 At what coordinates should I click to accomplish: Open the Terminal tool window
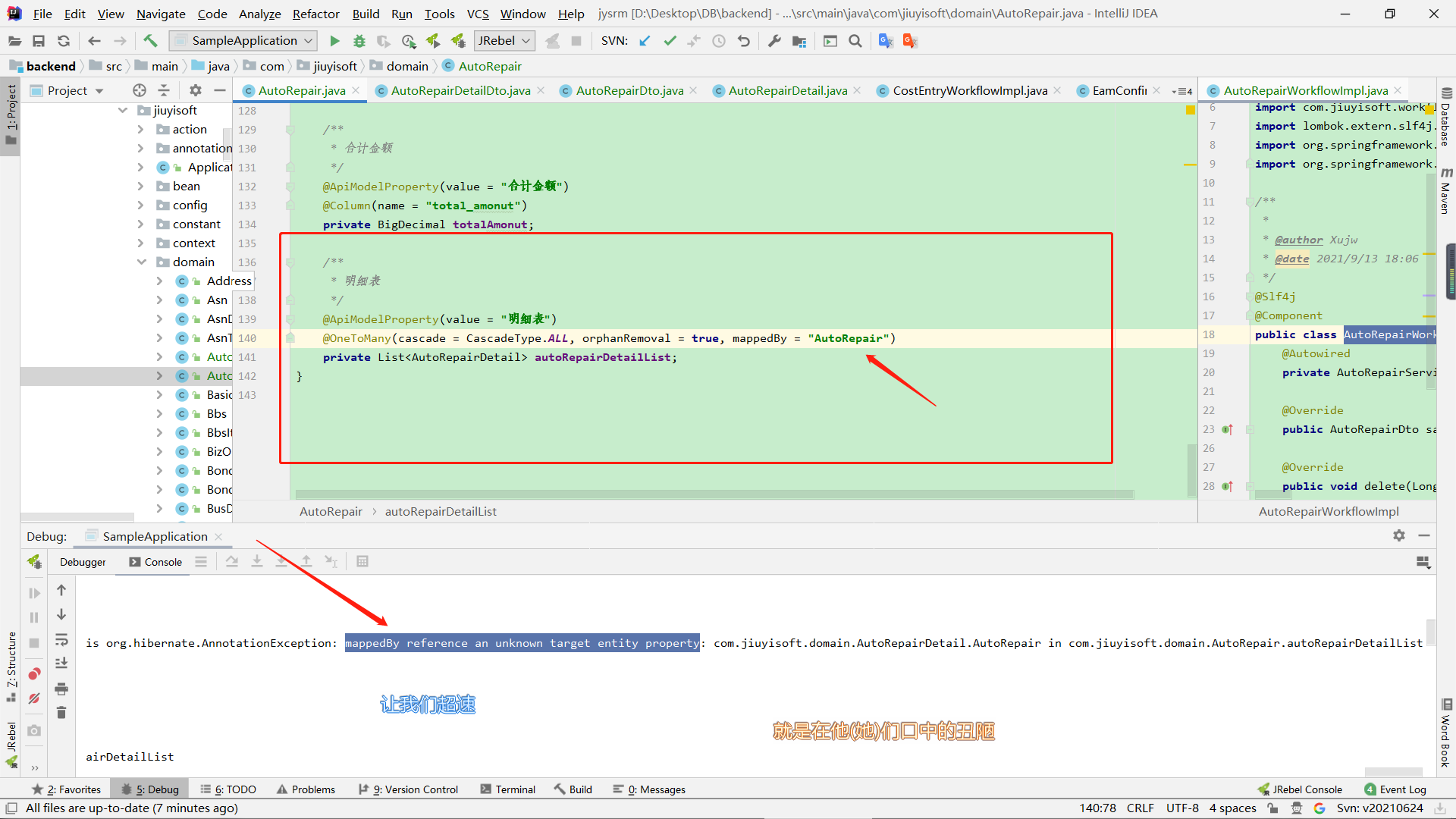515,789
